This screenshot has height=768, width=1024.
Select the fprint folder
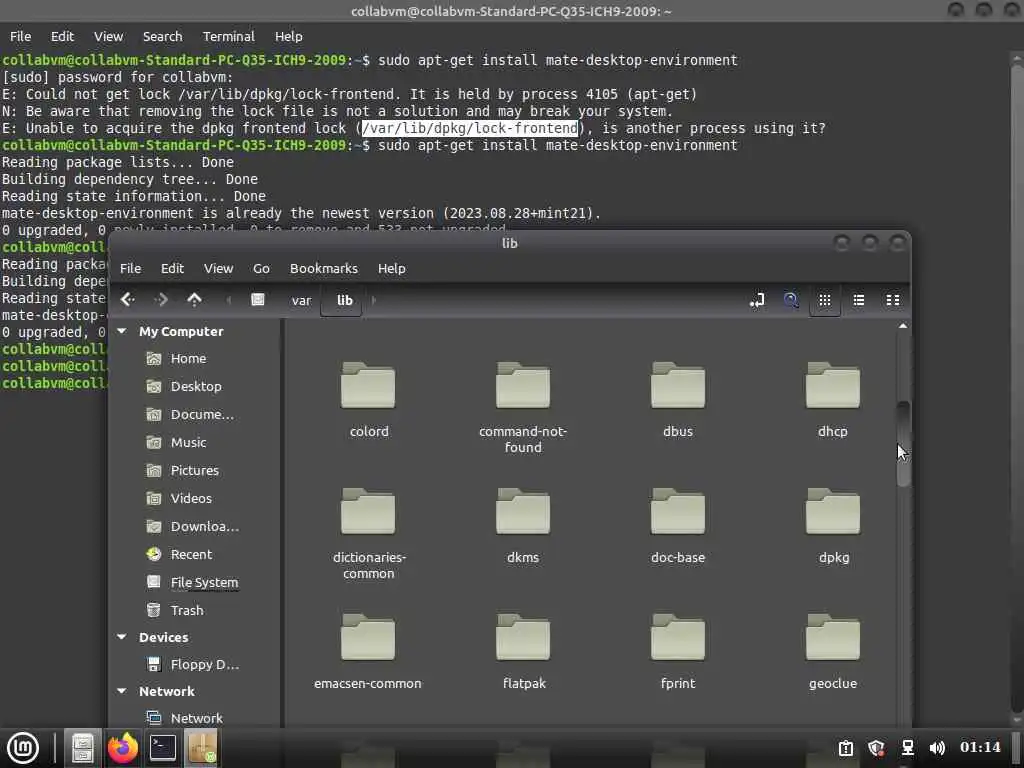[678, 652]
